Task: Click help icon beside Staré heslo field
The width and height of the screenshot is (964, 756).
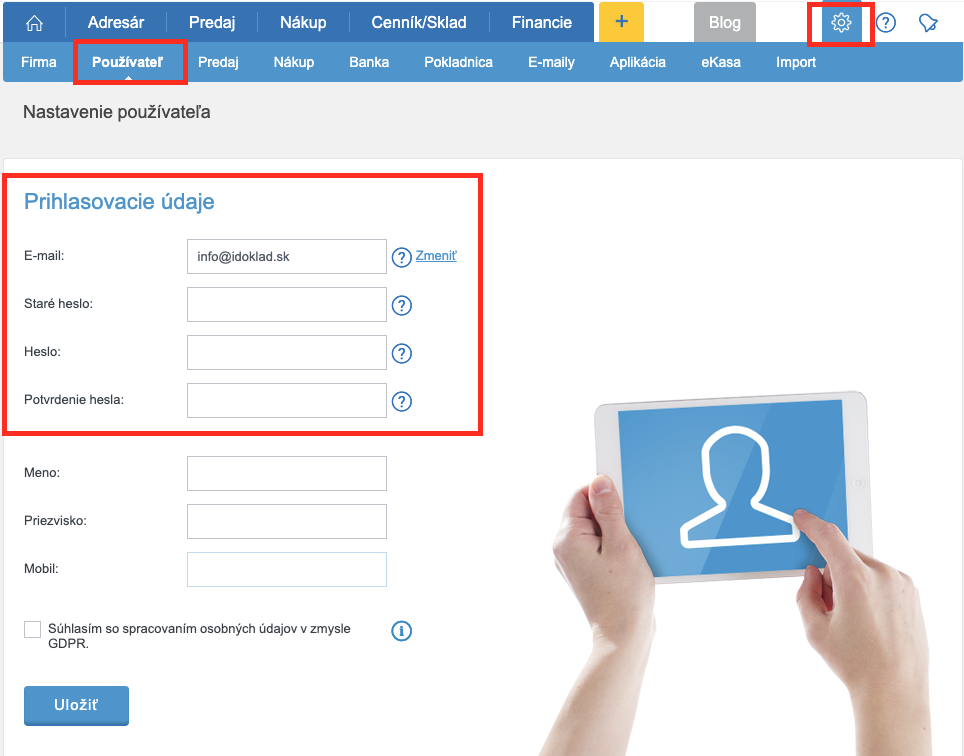Action: point(402,305)
